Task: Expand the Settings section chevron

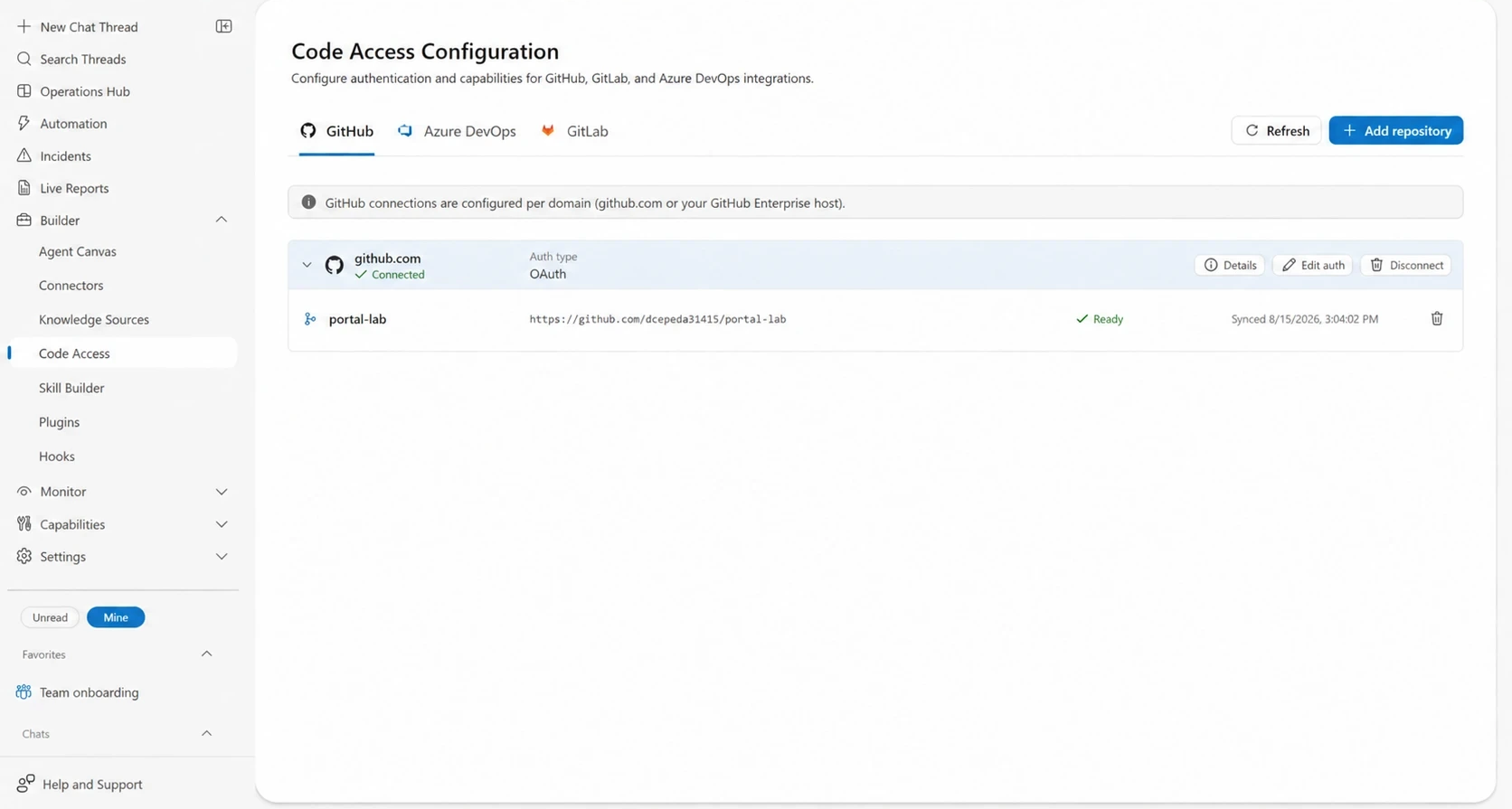Action: (x=222, y=557)
